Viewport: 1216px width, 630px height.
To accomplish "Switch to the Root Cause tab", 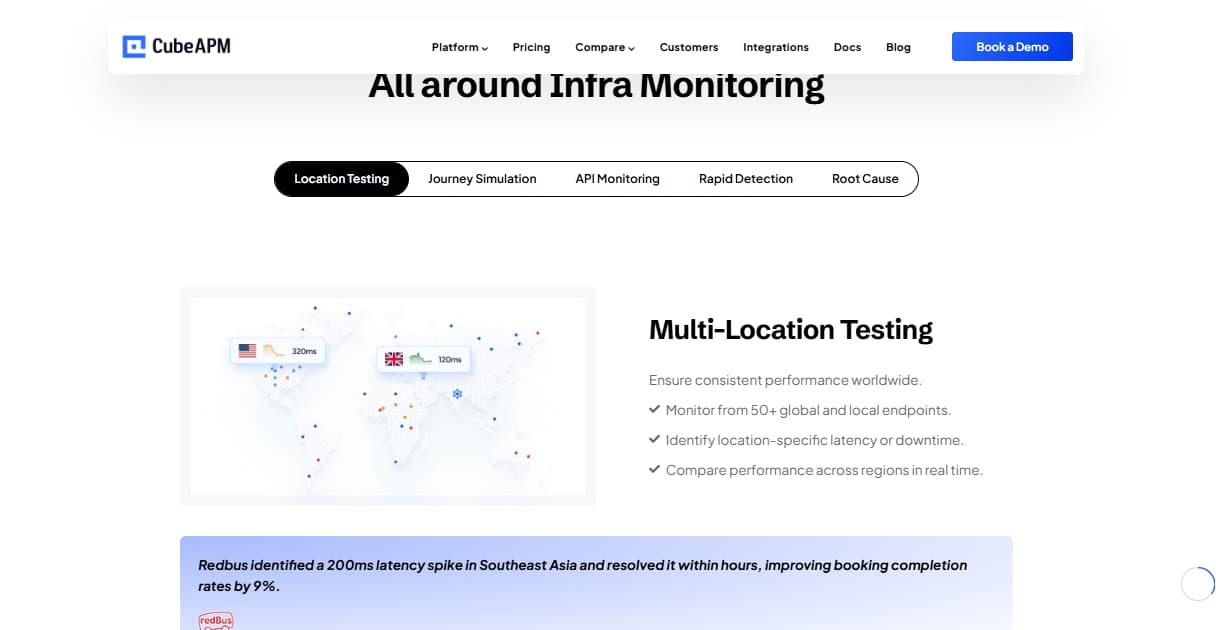I will (865, 178).
